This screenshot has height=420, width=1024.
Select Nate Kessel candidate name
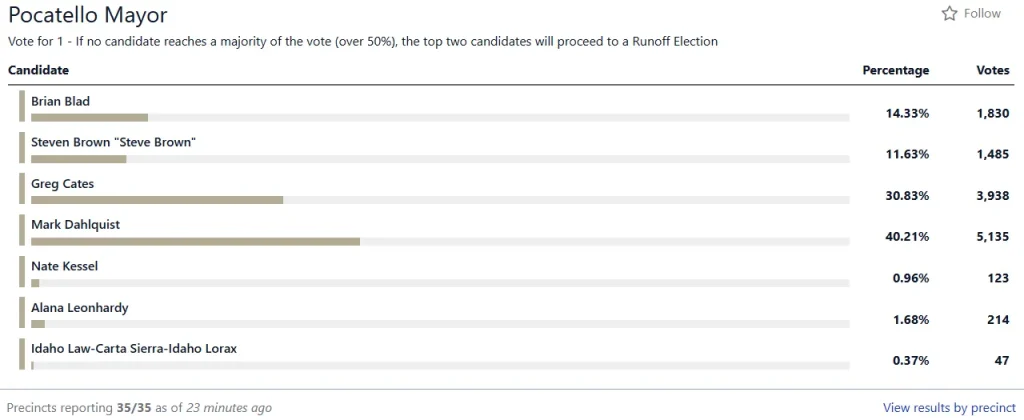tap(64, 267)
